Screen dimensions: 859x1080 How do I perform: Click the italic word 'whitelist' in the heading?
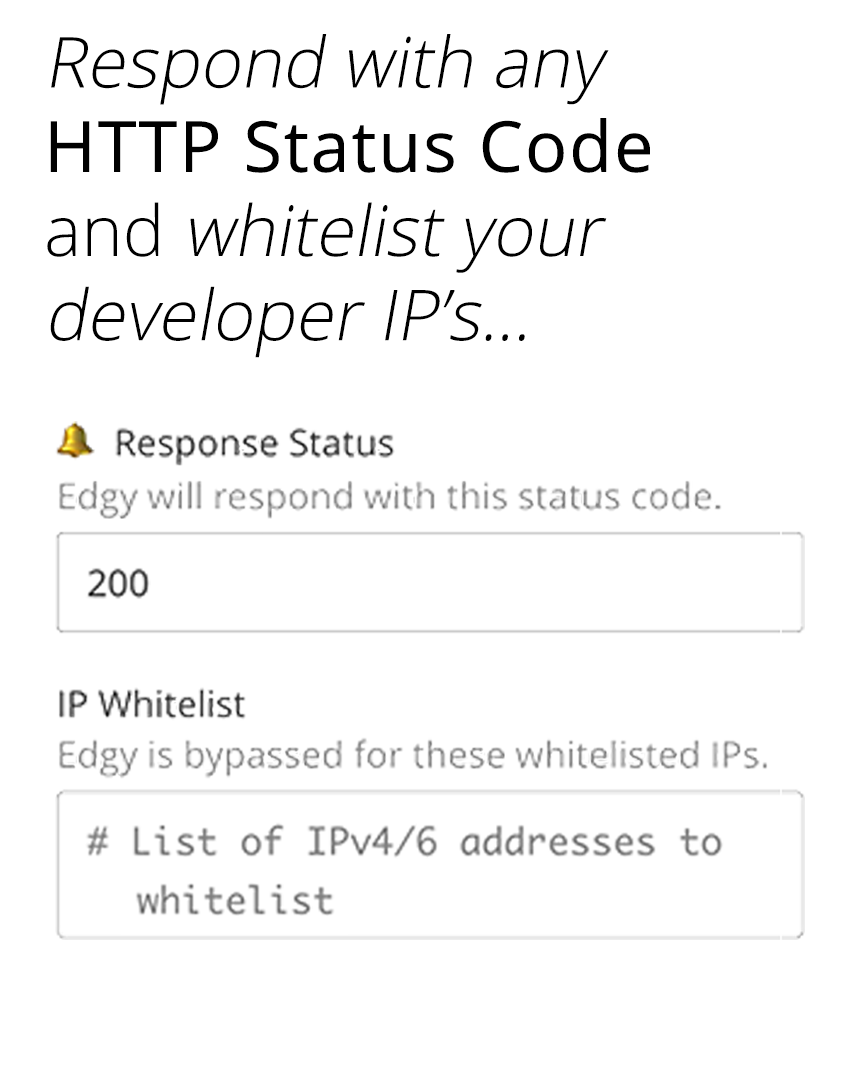tap(317, 232)
